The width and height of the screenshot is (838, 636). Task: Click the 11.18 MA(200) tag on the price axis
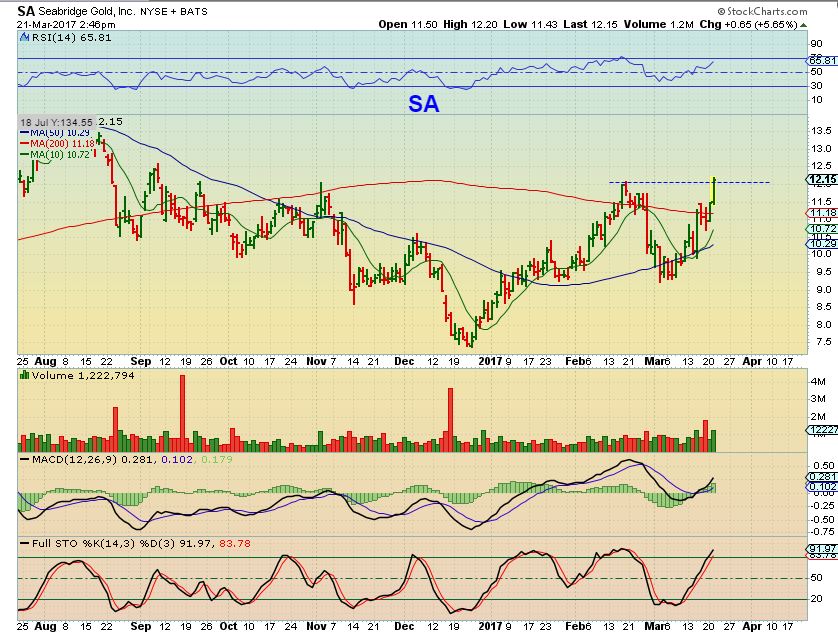(823, 213)
